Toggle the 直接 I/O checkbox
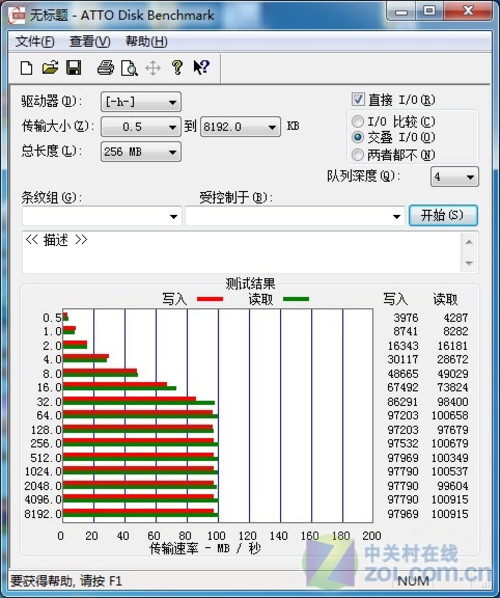500x598 pixels. point(358,99)
